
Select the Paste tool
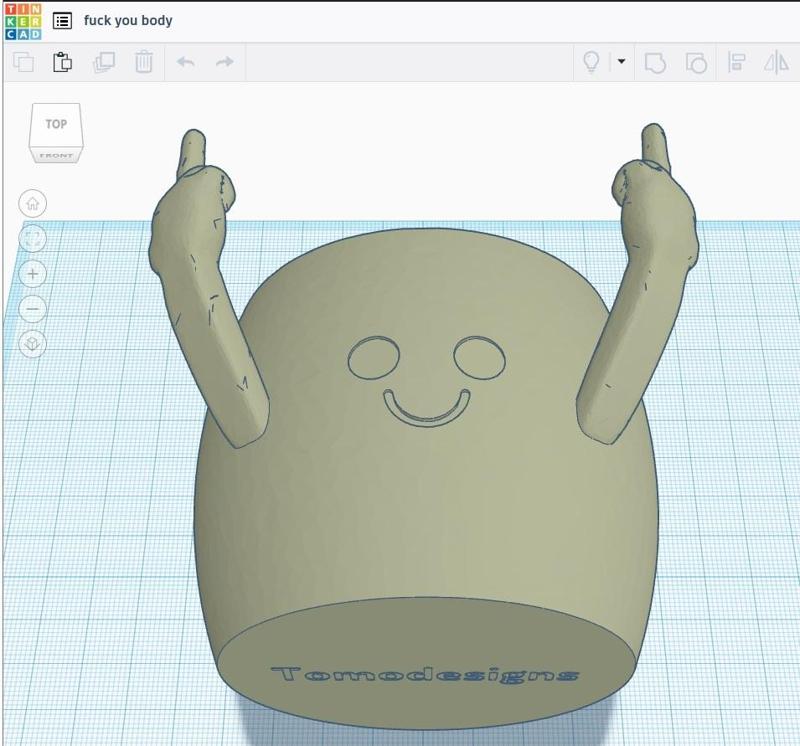[x=62, y=62]
